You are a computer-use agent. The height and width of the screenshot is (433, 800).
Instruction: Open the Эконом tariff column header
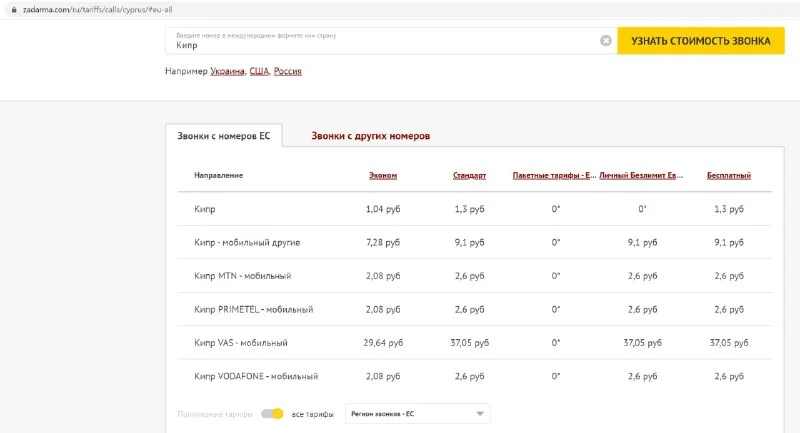(382, 176)
